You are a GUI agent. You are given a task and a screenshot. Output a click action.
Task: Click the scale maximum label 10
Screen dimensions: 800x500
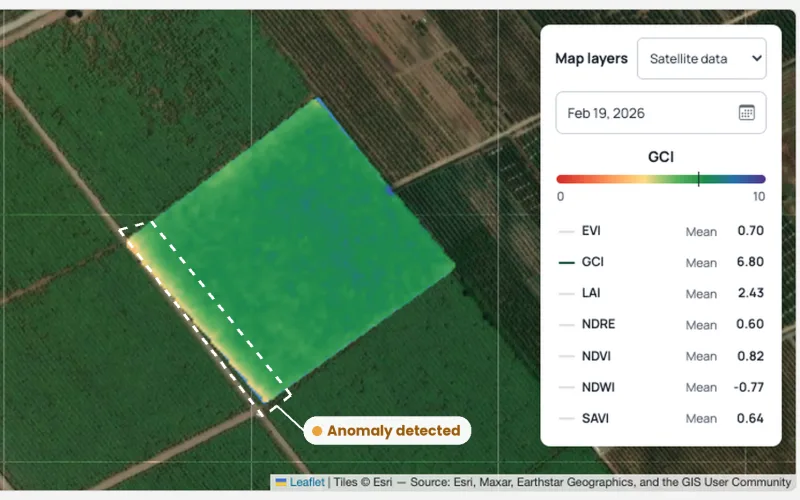click(x=759, y=196)
